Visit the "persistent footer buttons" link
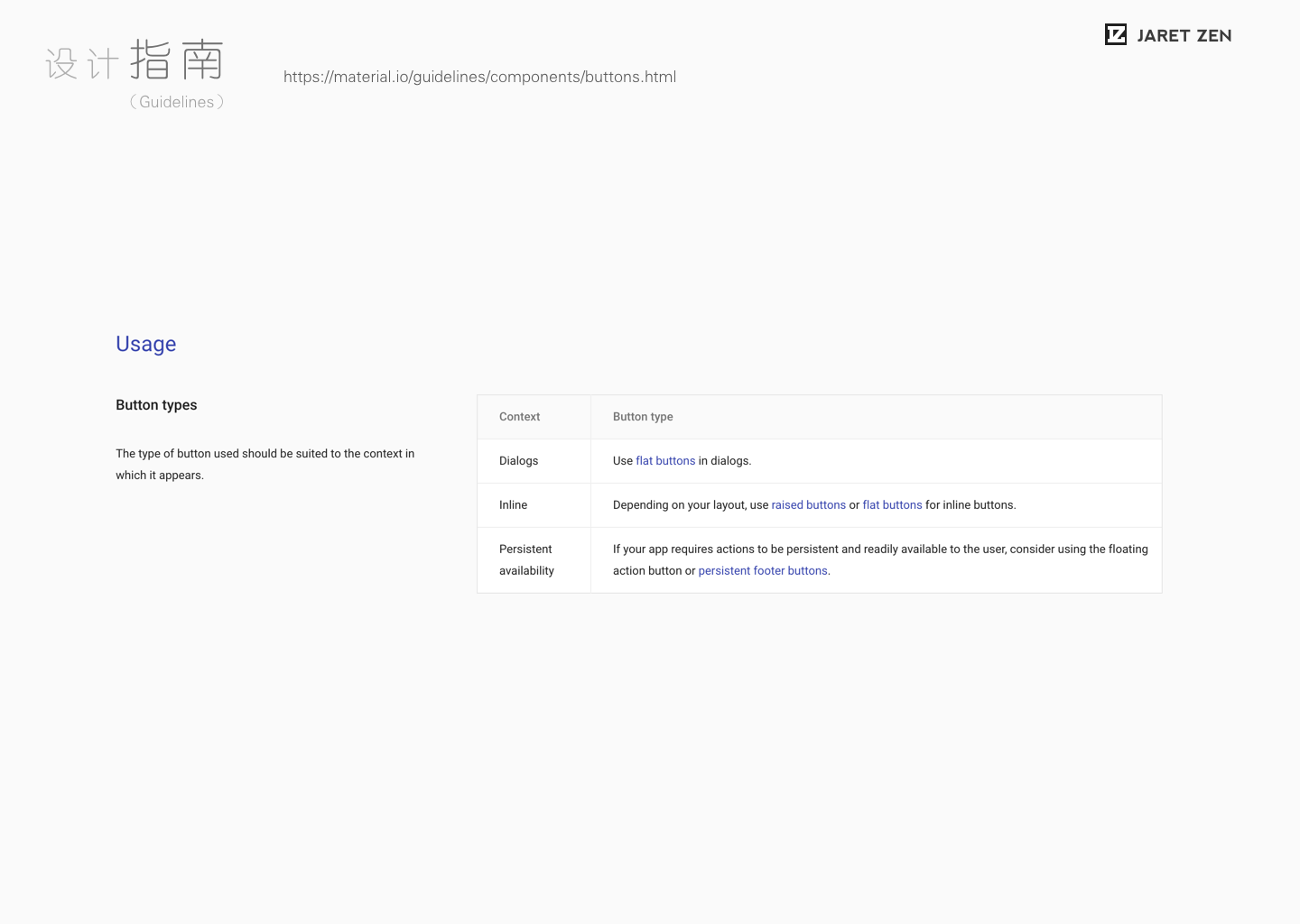1300x924 pixels. [x=763, y=571]
